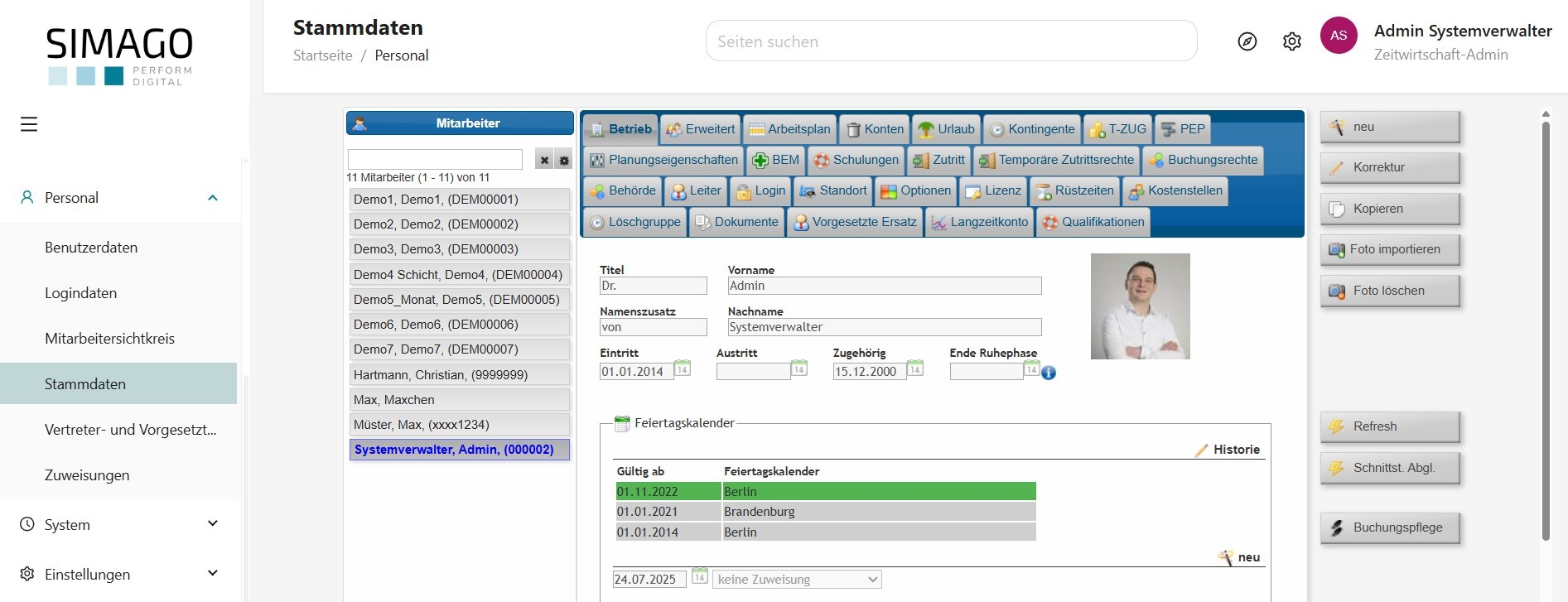Open the Kontingente tab
Screen dimensions: 1568x602
pyautogui.click(x=1032, y=129)
